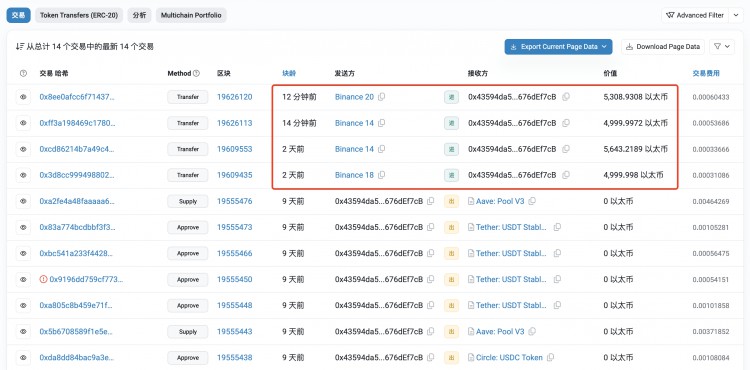Open the Export Current Page Data dropdown
The height and width of the screenshot is (370, 750).
(x=558, y=47)
